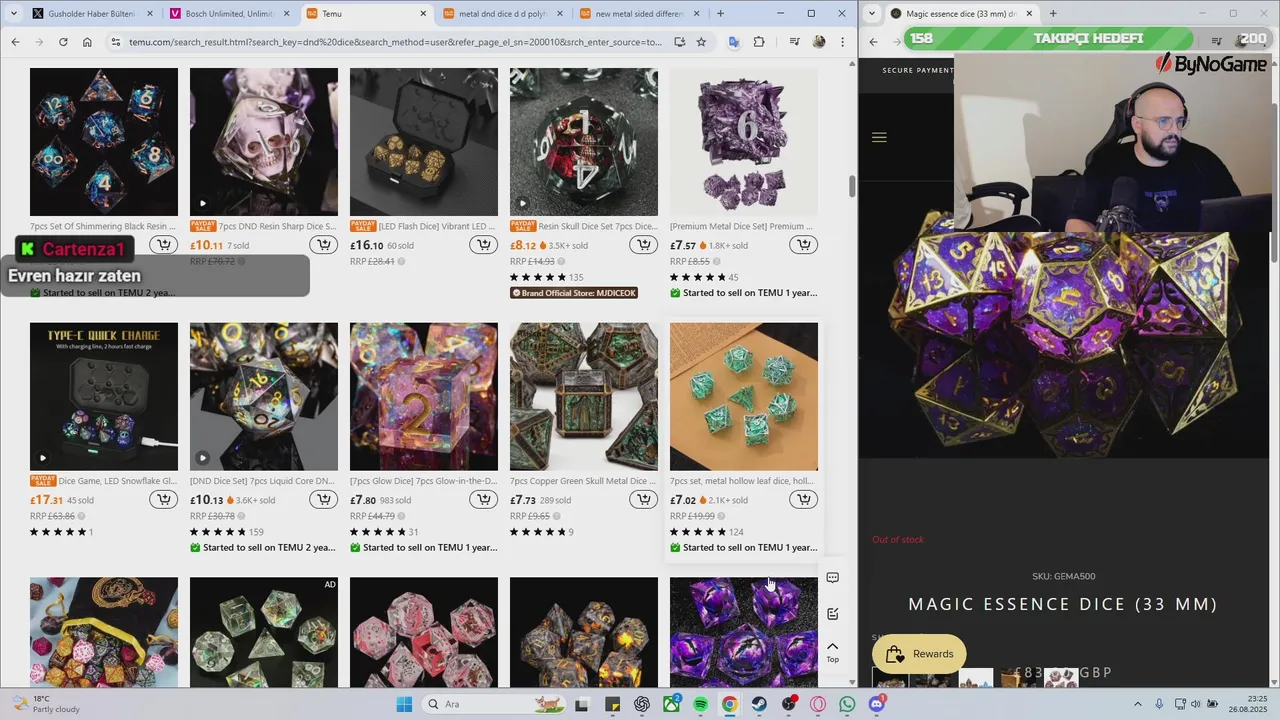1280x720 pixels.
Task: Open Steam from the taskbar
Action: point(759,704)
